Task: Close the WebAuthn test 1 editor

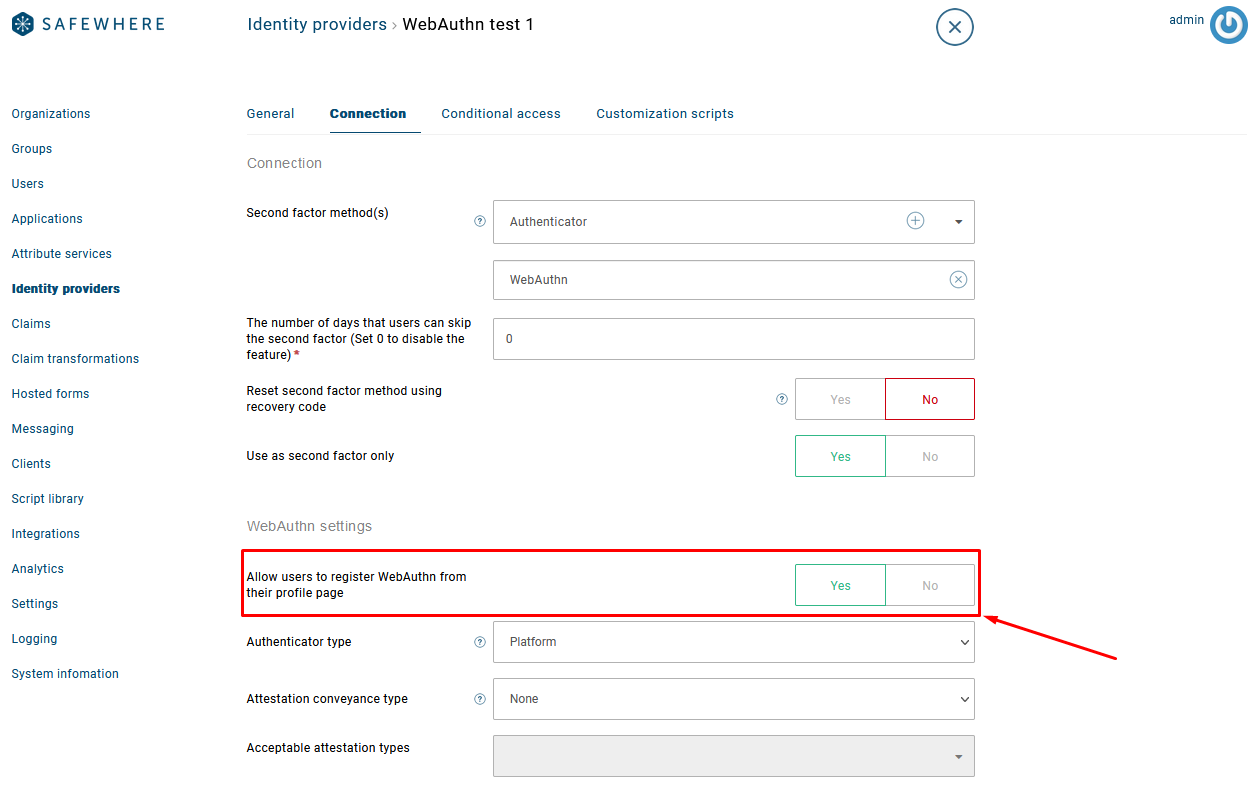Action: 954,27
